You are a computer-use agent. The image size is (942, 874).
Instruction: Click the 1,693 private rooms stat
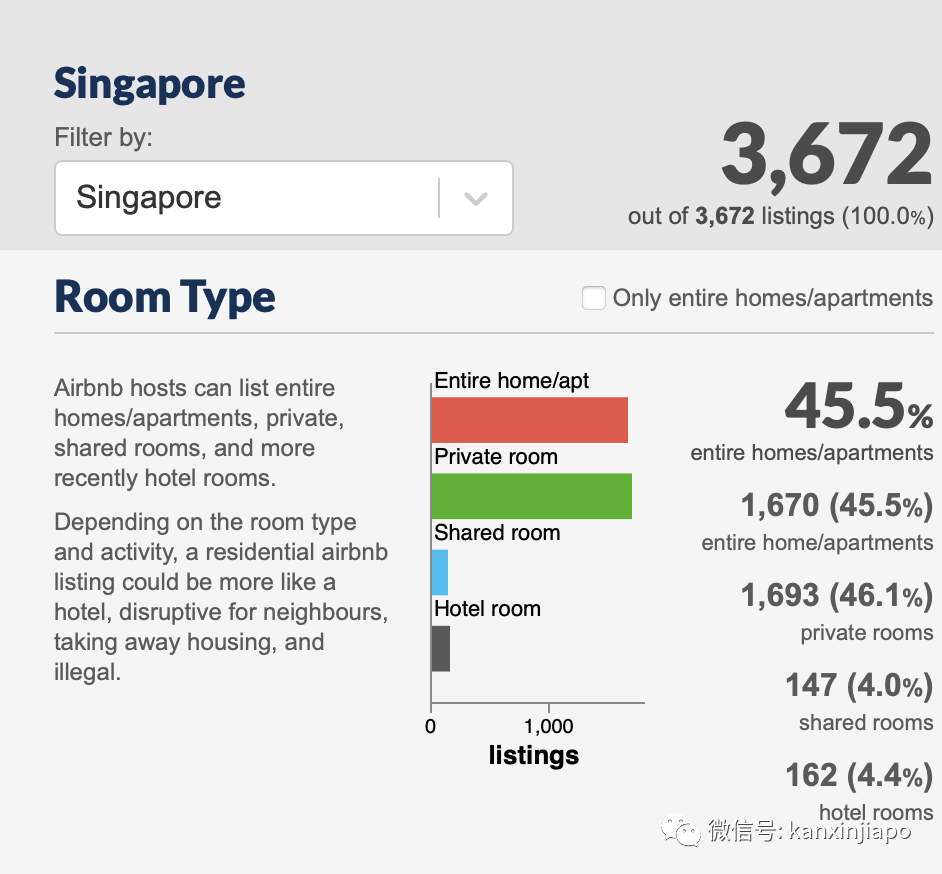tap(836, 596)
